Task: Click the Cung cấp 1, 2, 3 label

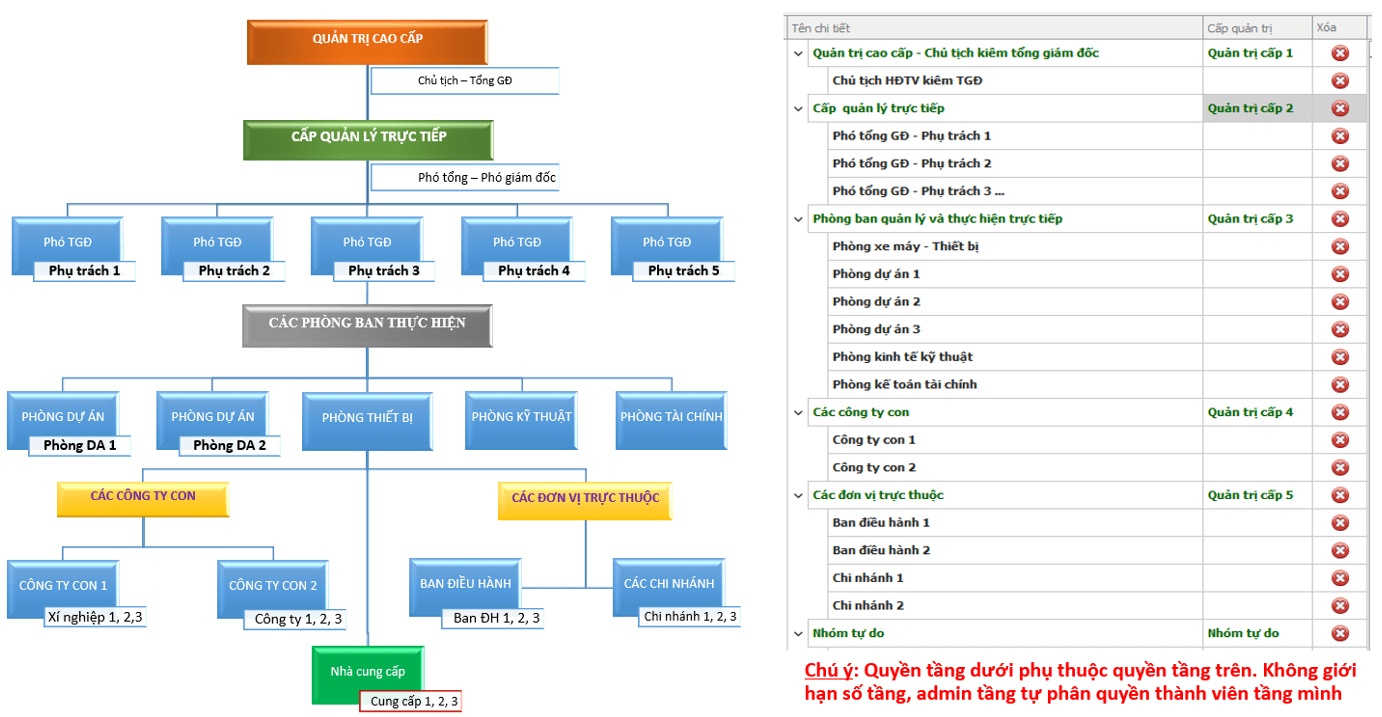Action: tap(410, 702)
